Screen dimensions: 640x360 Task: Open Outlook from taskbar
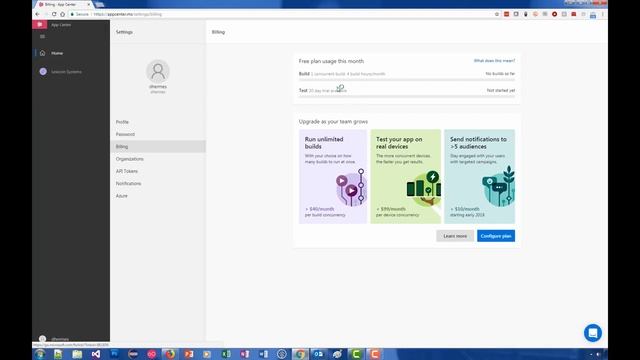point(319,354)
